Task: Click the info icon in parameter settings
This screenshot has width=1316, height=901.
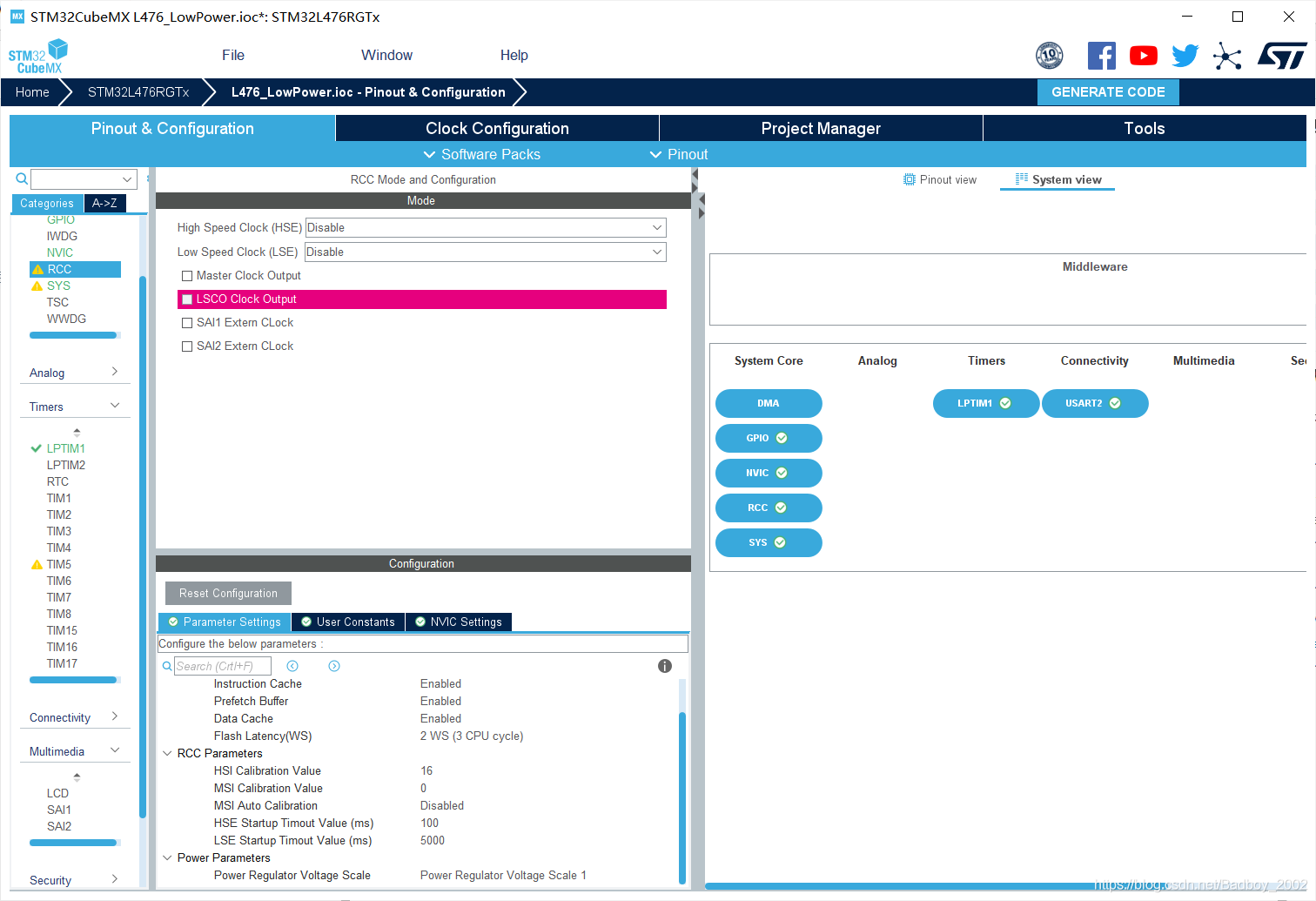Action: 665,666
